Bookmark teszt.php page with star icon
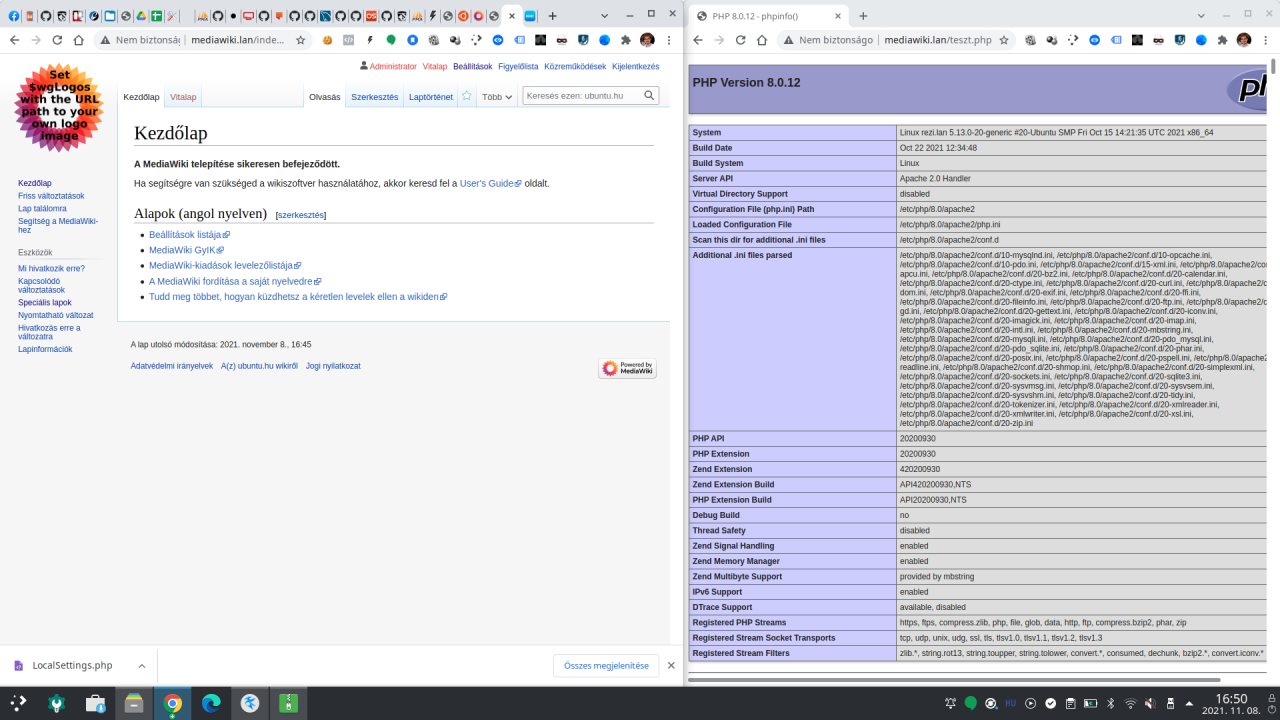1280x720 pixels. coord(1004,40)
